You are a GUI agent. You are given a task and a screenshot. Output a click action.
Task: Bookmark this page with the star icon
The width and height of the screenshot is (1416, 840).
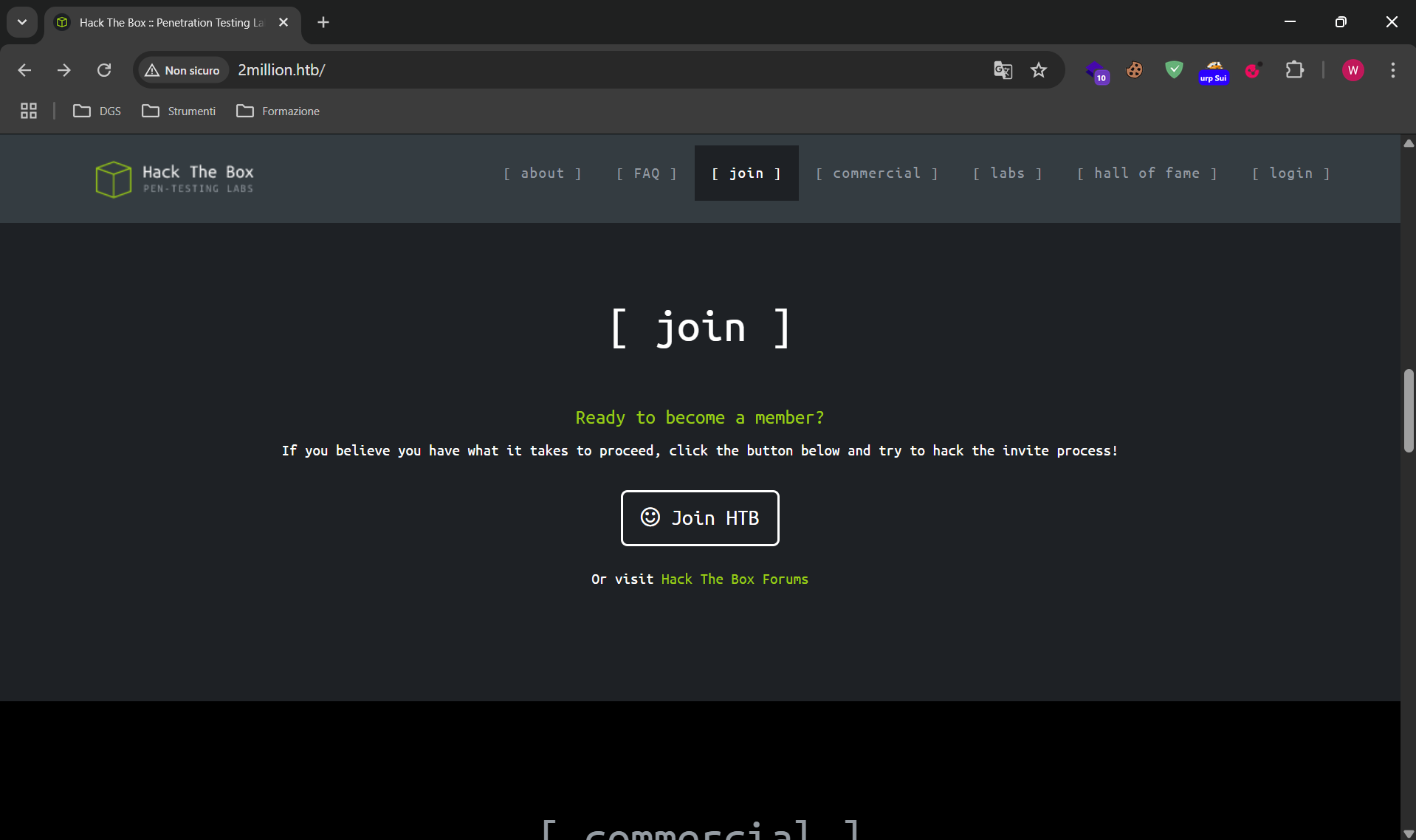[x=1039, y=70]
